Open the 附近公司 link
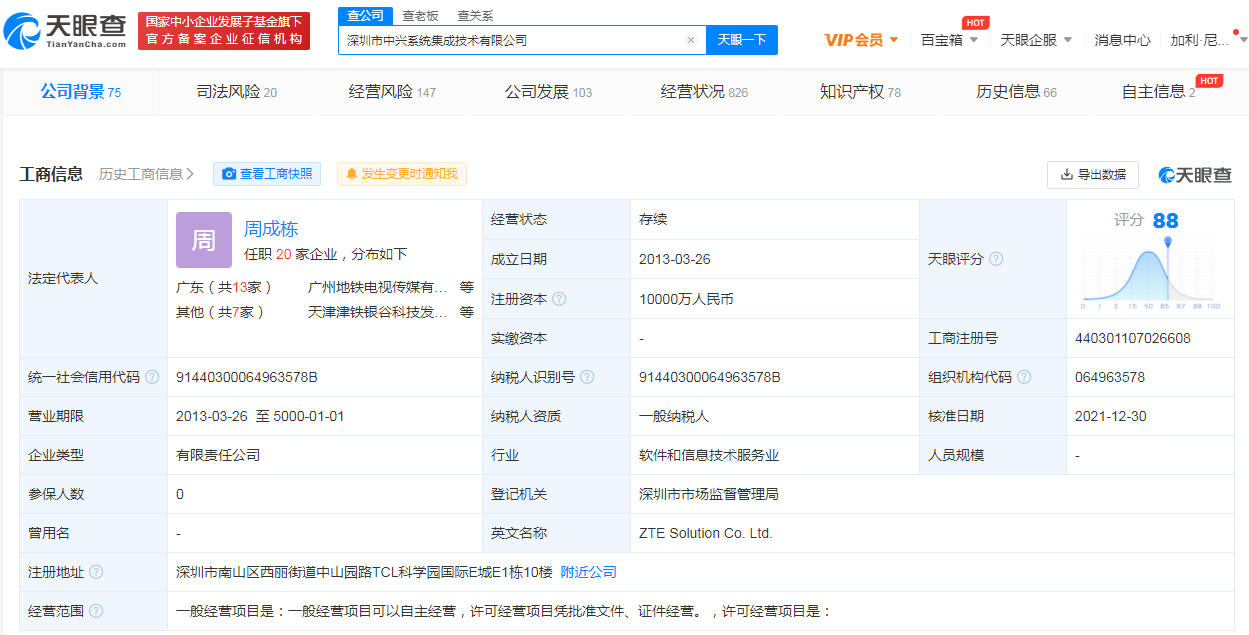This screenshot has height=635, width=1249. [588, 572]
